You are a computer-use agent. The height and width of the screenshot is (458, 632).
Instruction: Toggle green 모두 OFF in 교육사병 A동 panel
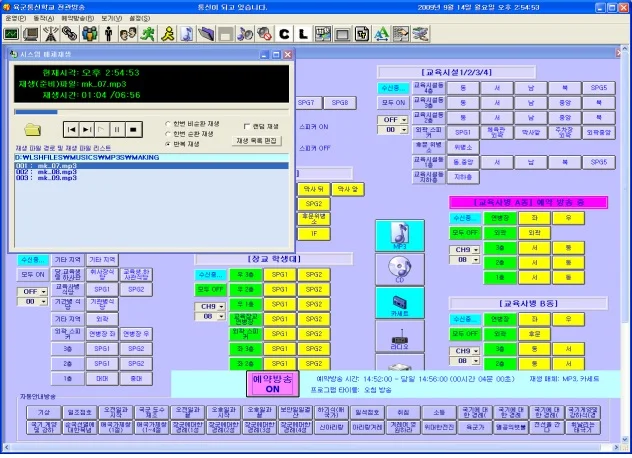tap(465, 233)
